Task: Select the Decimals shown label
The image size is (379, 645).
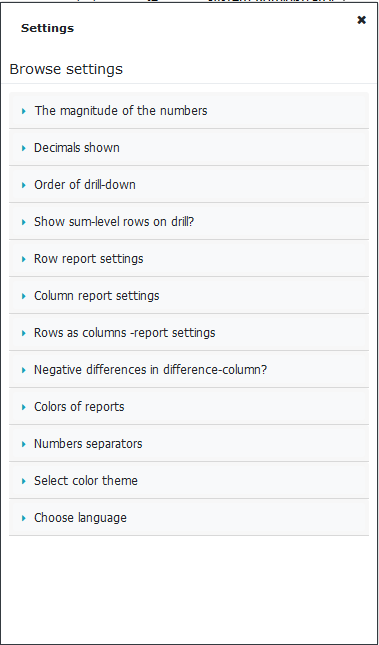Action: point(77,148)
